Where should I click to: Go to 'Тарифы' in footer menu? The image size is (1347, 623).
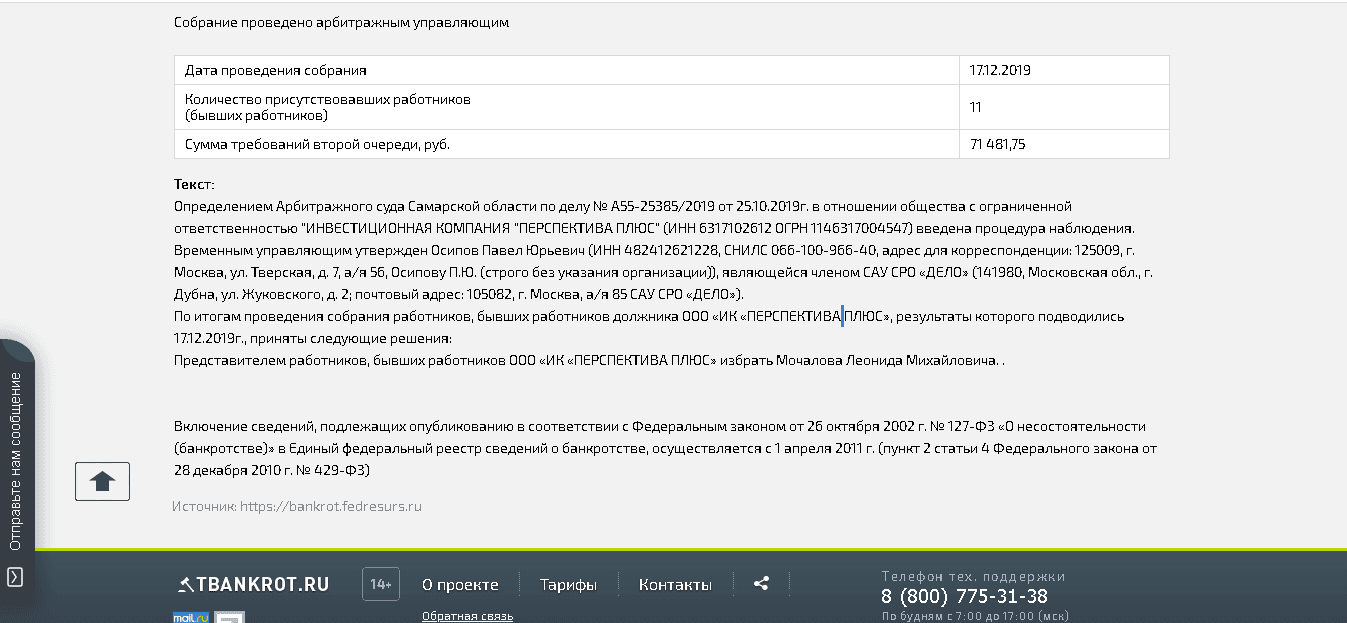pos(568,585)
